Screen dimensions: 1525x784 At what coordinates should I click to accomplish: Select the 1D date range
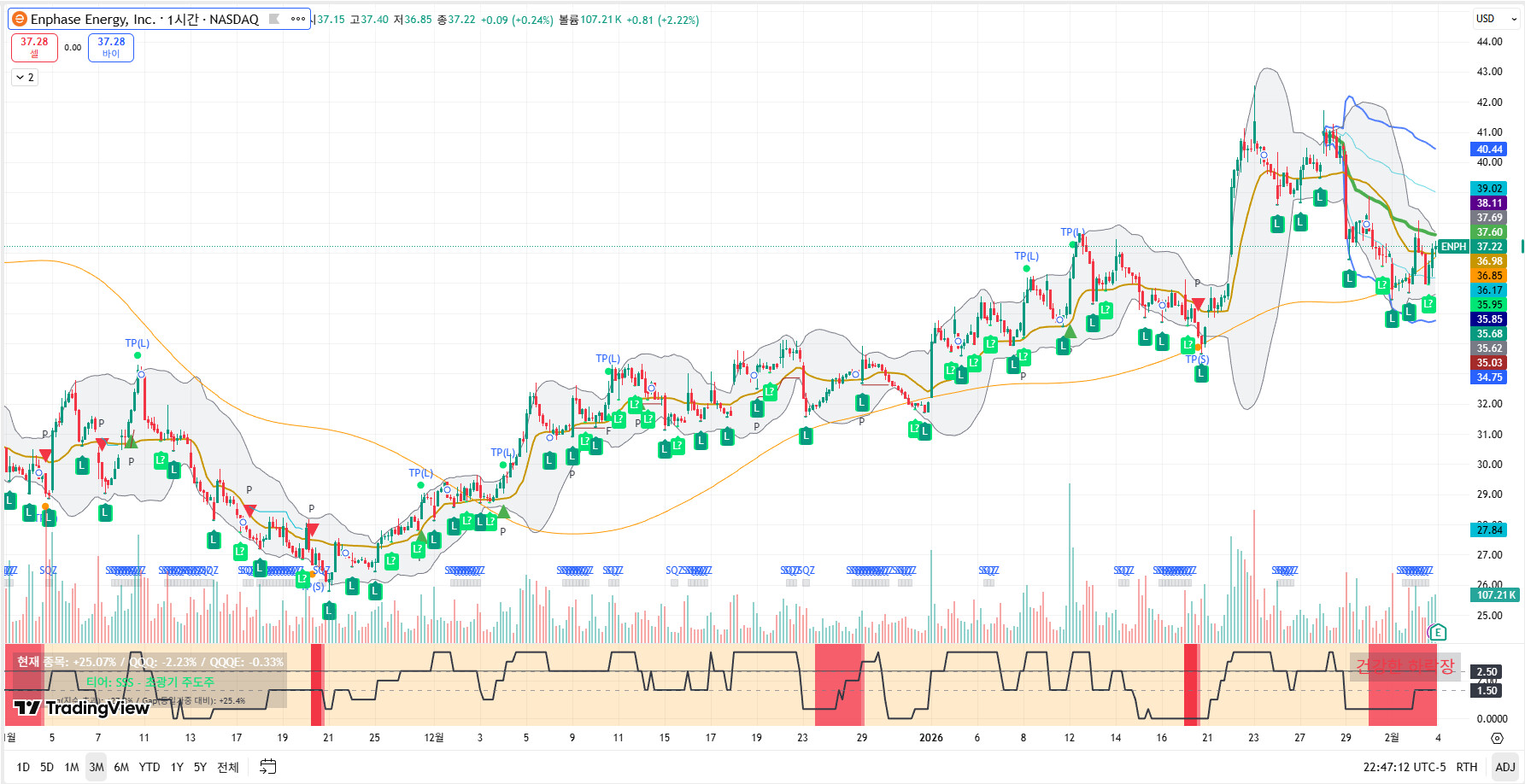tap(23, 767)
